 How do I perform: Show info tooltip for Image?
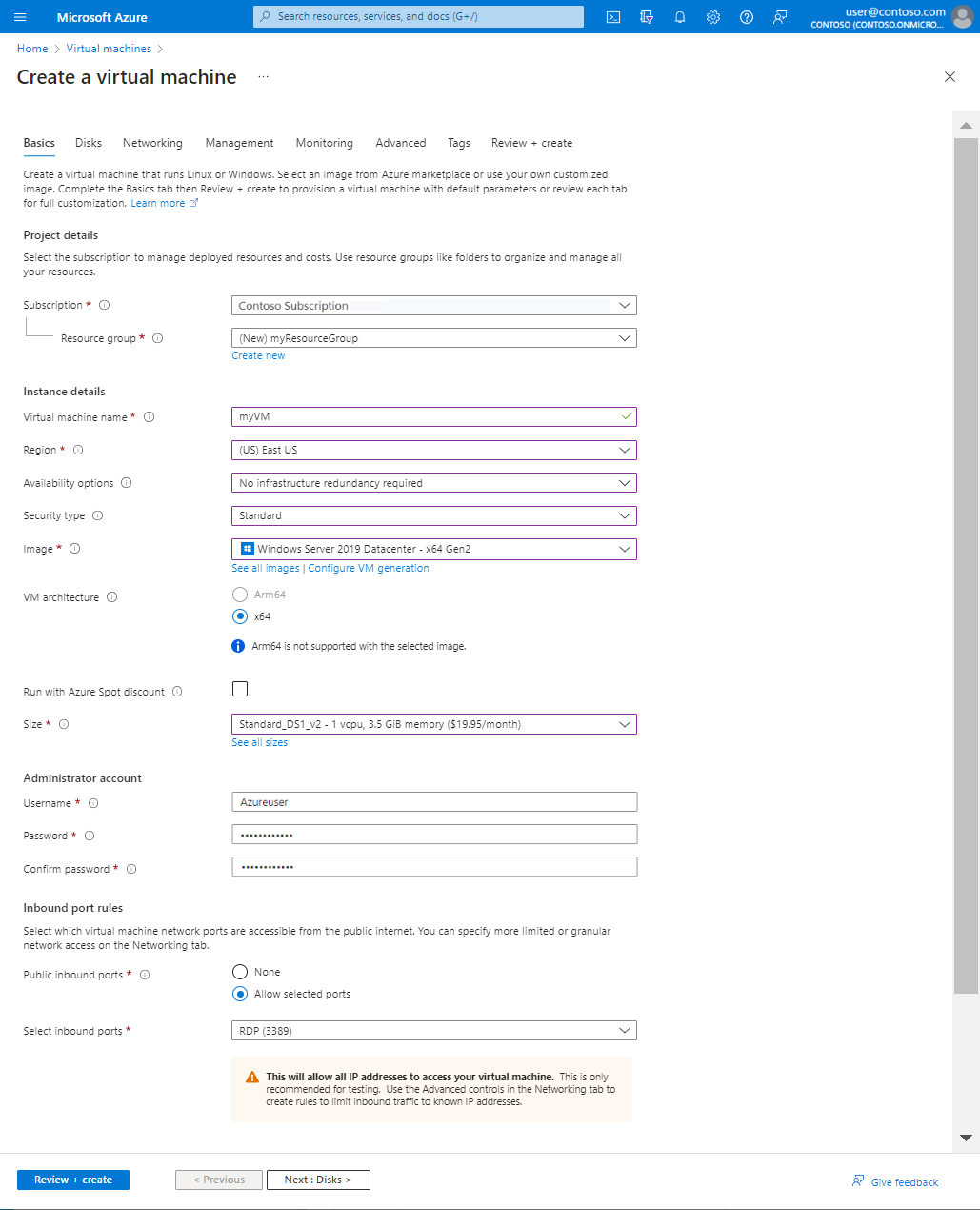tap(75, 549)
